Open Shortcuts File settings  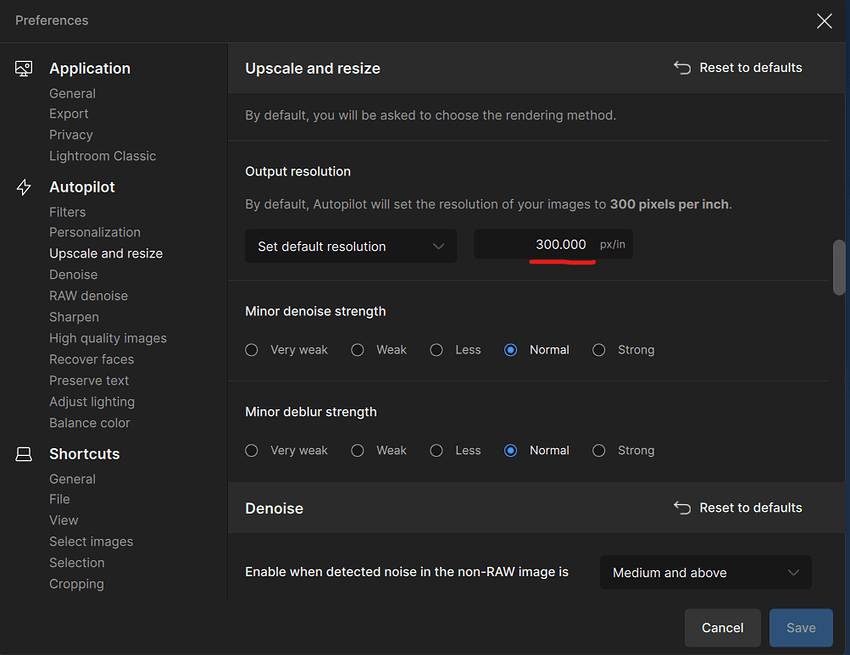(60, 499)
